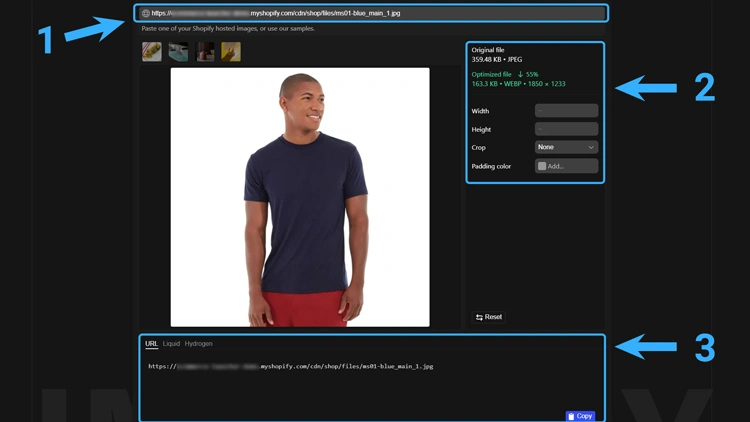Click the t-shirt model preview image
This screenshot has width=750, height=422.
[300, 197]
